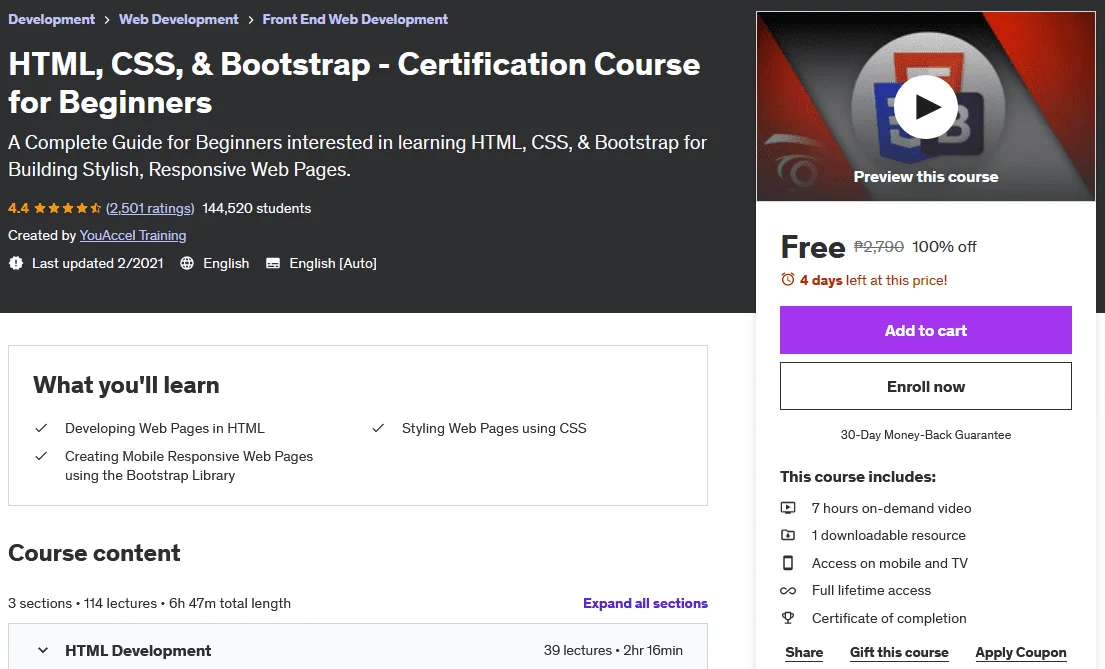Click This course includes heading
The height and width of the screenshot is (669, 1105).
pyautogui.click(x=858, y=477)
